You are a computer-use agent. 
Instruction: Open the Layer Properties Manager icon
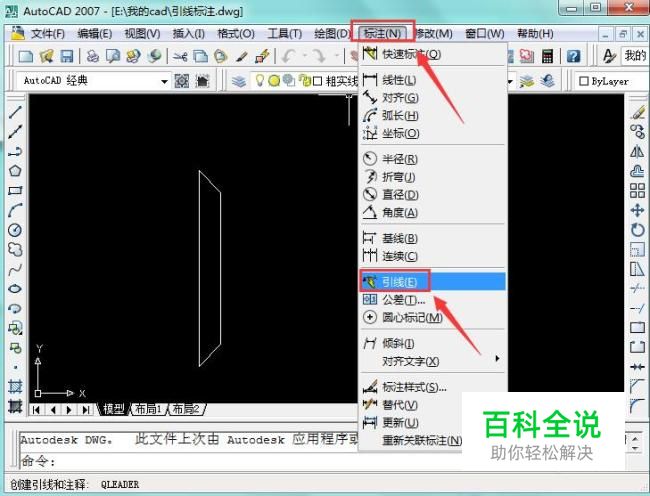pyautogui.click(x=239, y=81)
